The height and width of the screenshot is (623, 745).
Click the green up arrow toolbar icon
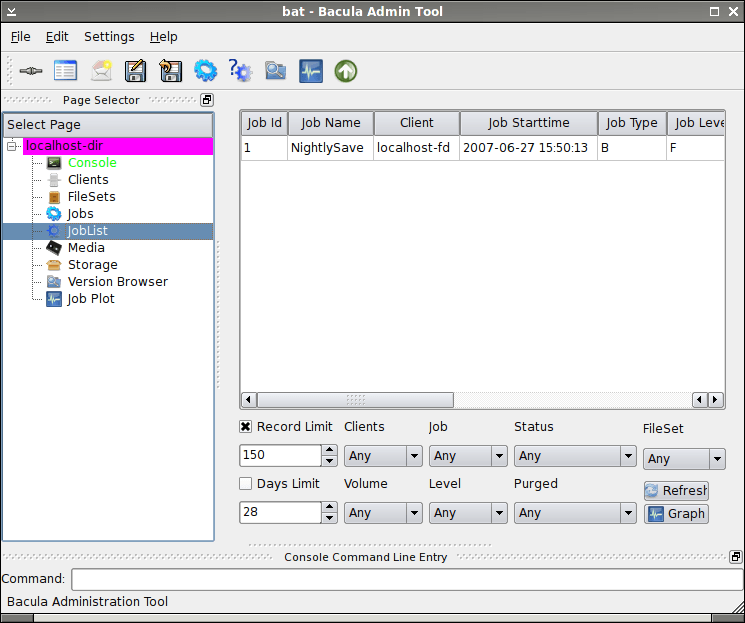[346, 71]
